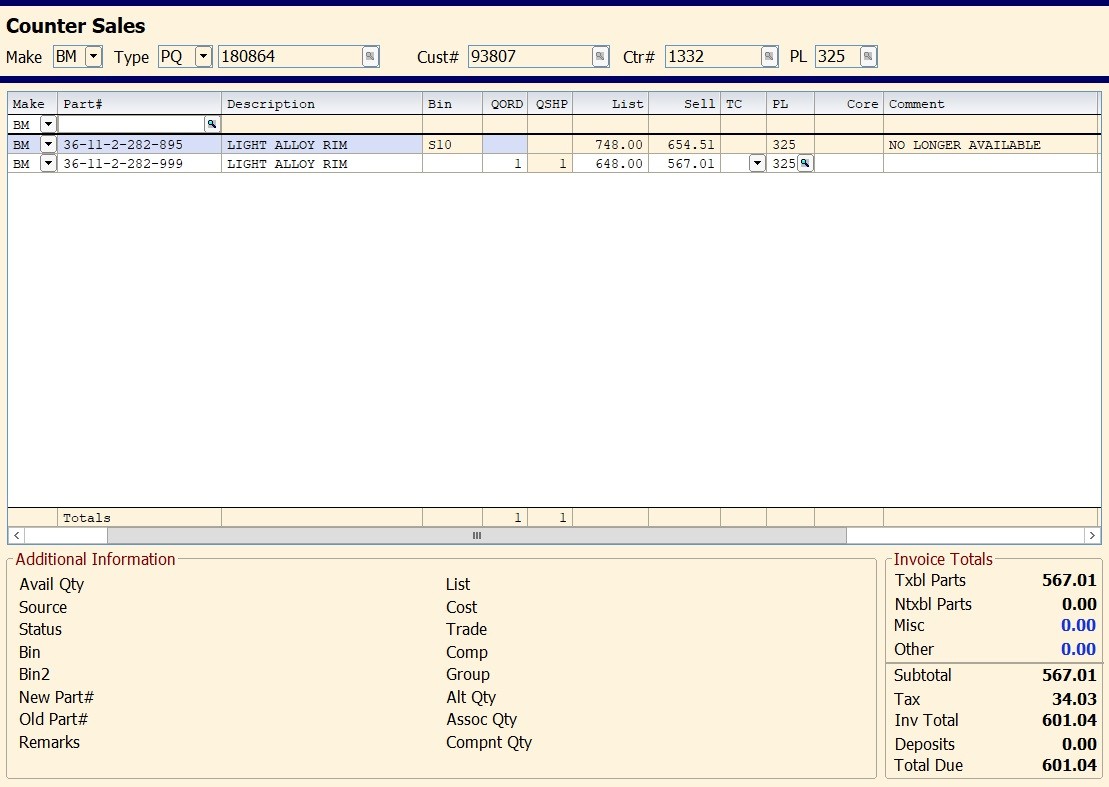This screenshot has width=1109, height=787.
Task: Click the blue Misc amount 0.00
Action: [1078, 625]
